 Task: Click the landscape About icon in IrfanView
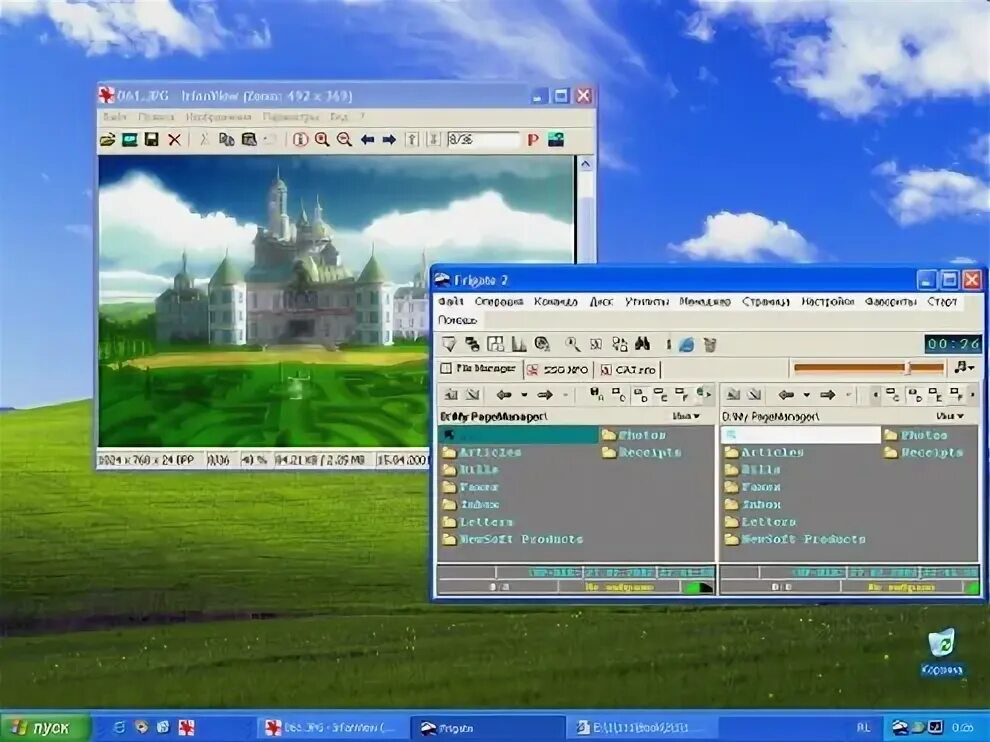556,140
